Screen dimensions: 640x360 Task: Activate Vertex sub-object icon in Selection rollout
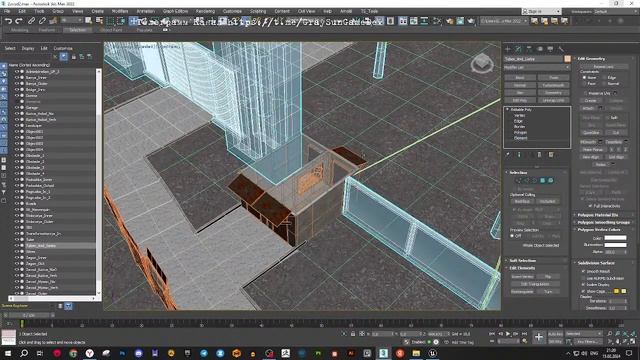click(519, 180)
